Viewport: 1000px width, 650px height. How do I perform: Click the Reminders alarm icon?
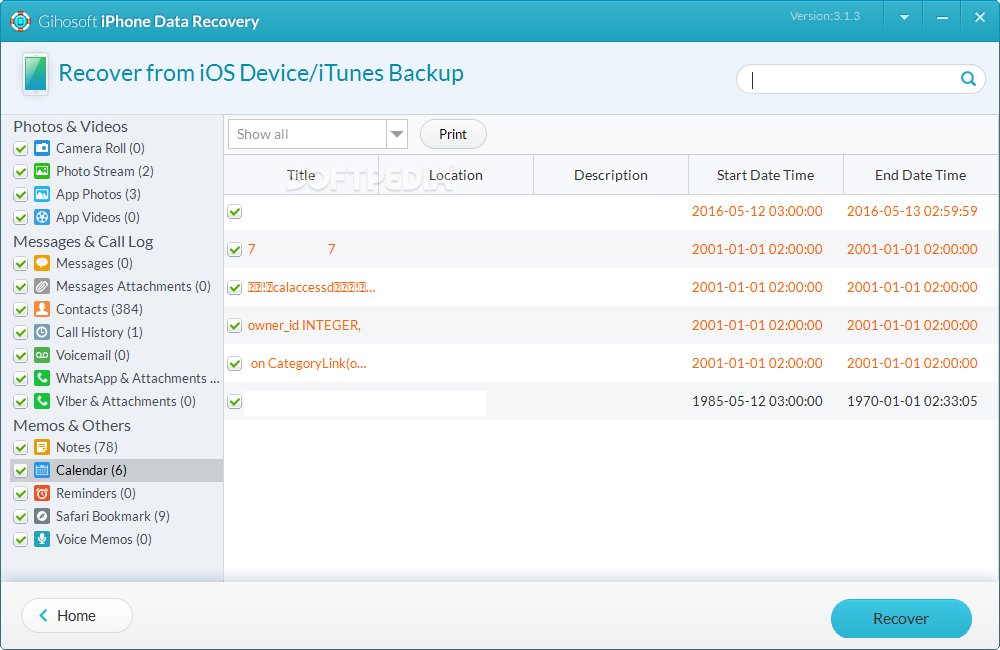pos(42,493)
